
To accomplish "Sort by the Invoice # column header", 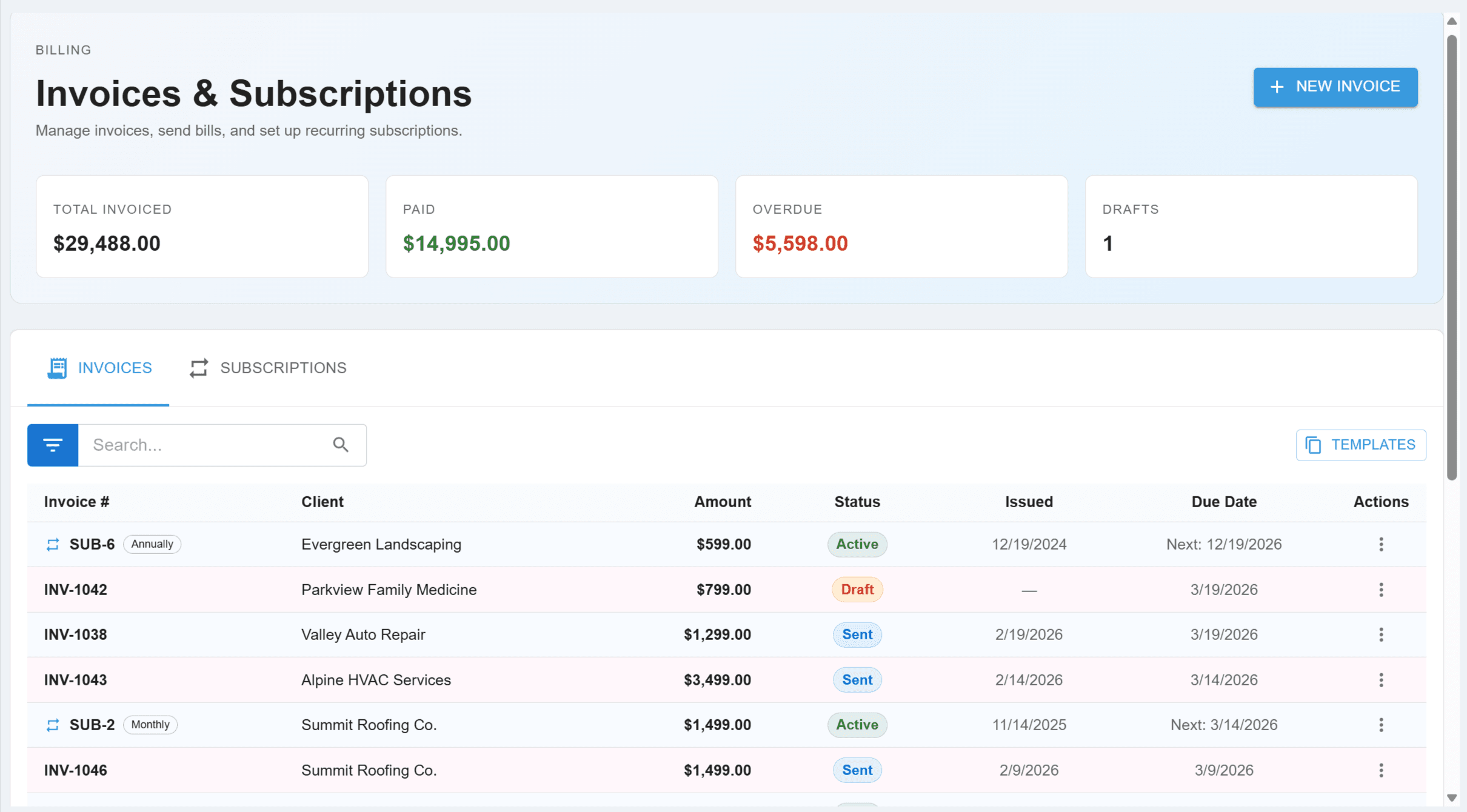I will point(76,502).
